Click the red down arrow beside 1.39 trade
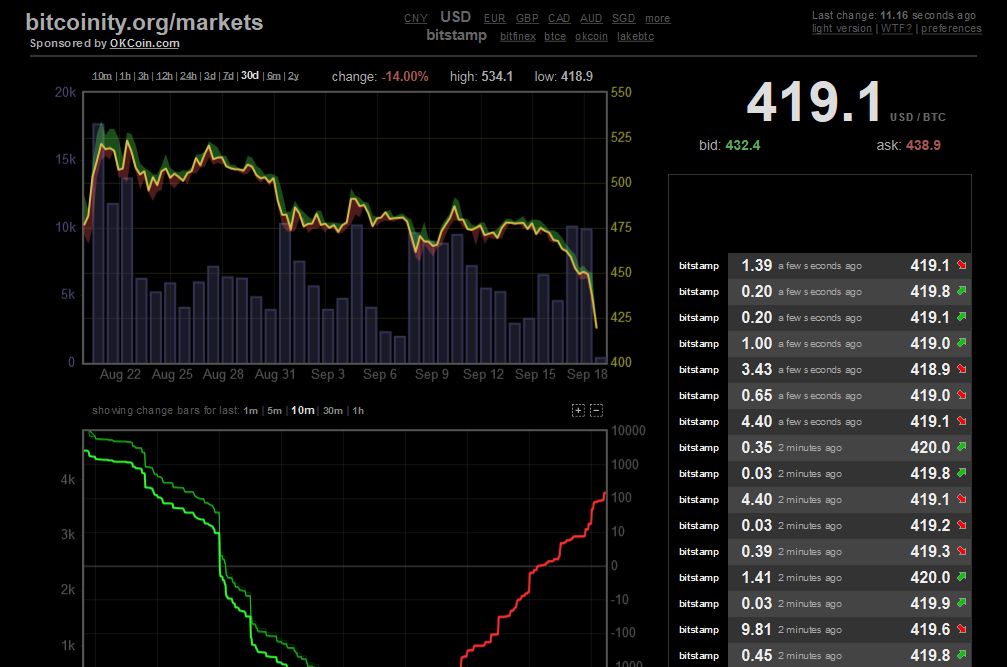This screenshot has width=1007, height=667. point(961,264)
